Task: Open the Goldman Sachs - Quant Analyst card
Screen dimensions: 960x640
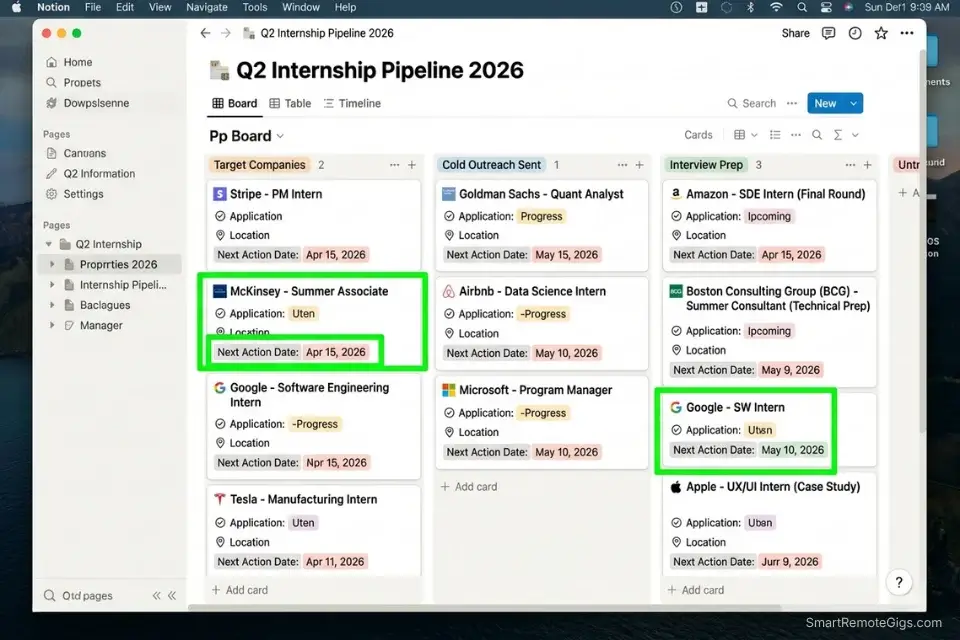Action: pos(542,226)
